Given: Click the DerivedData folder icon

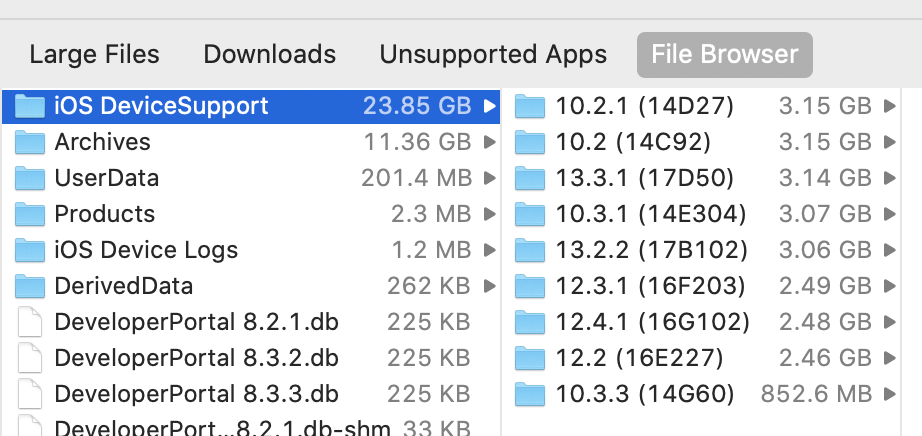Looking at the screenshot, I should coord(31,286).
